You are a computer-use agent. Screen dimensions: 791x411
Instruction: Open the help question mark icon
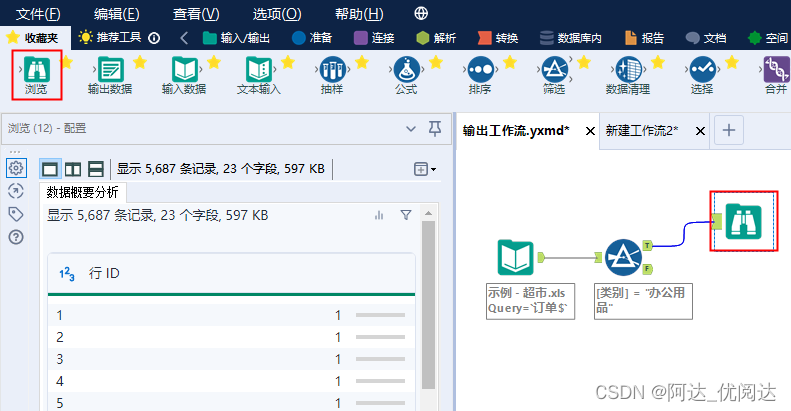pyautogui.click(x=16, y=237)
